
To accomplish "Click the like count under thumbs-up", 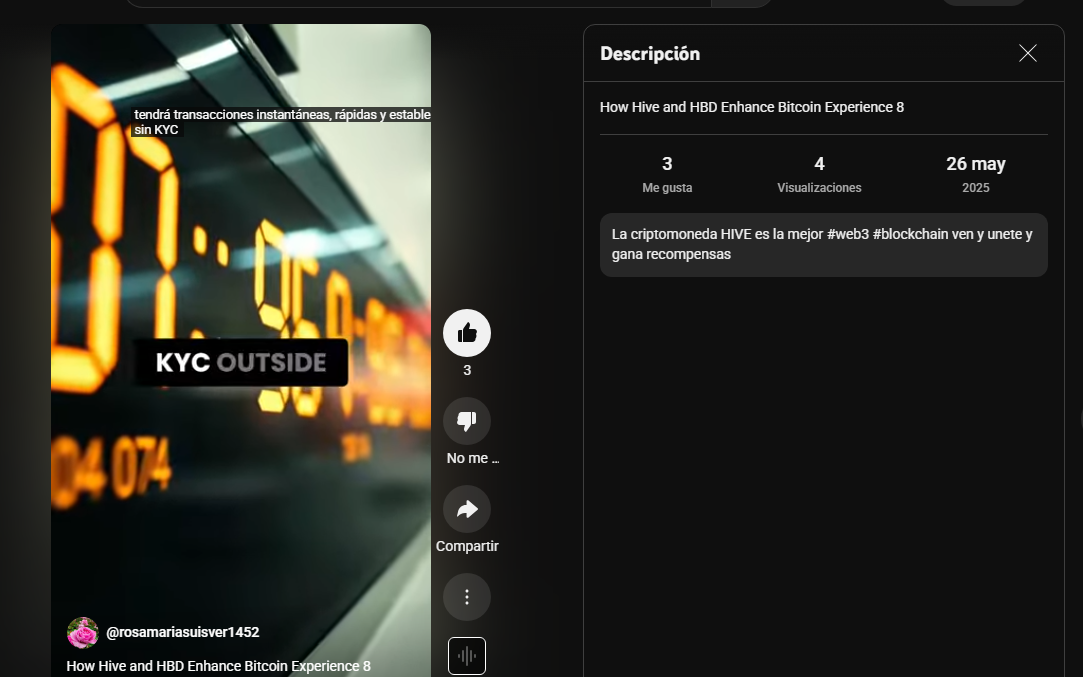I will 467,370.
